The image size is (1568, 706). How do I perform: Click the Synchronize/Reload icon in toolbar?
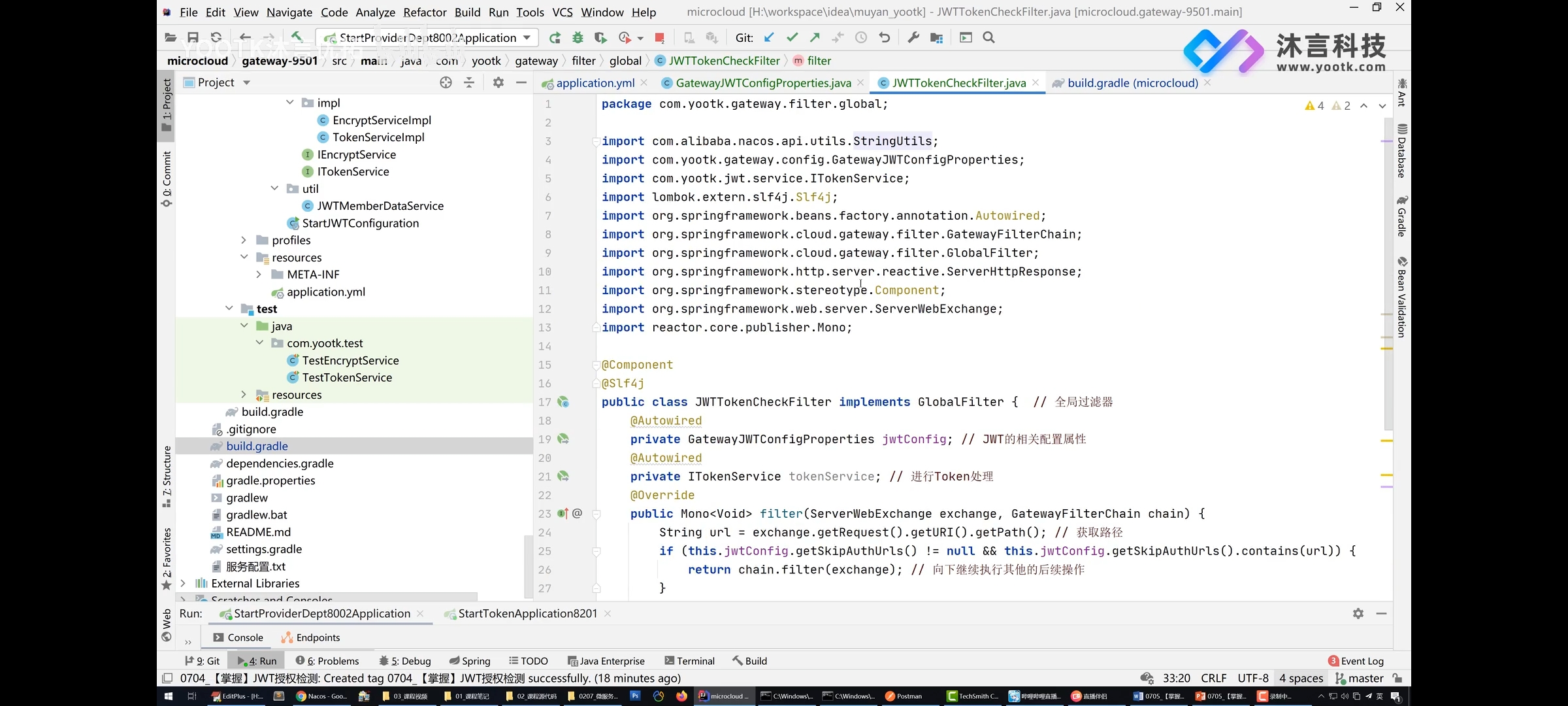(x=216, y=38)
